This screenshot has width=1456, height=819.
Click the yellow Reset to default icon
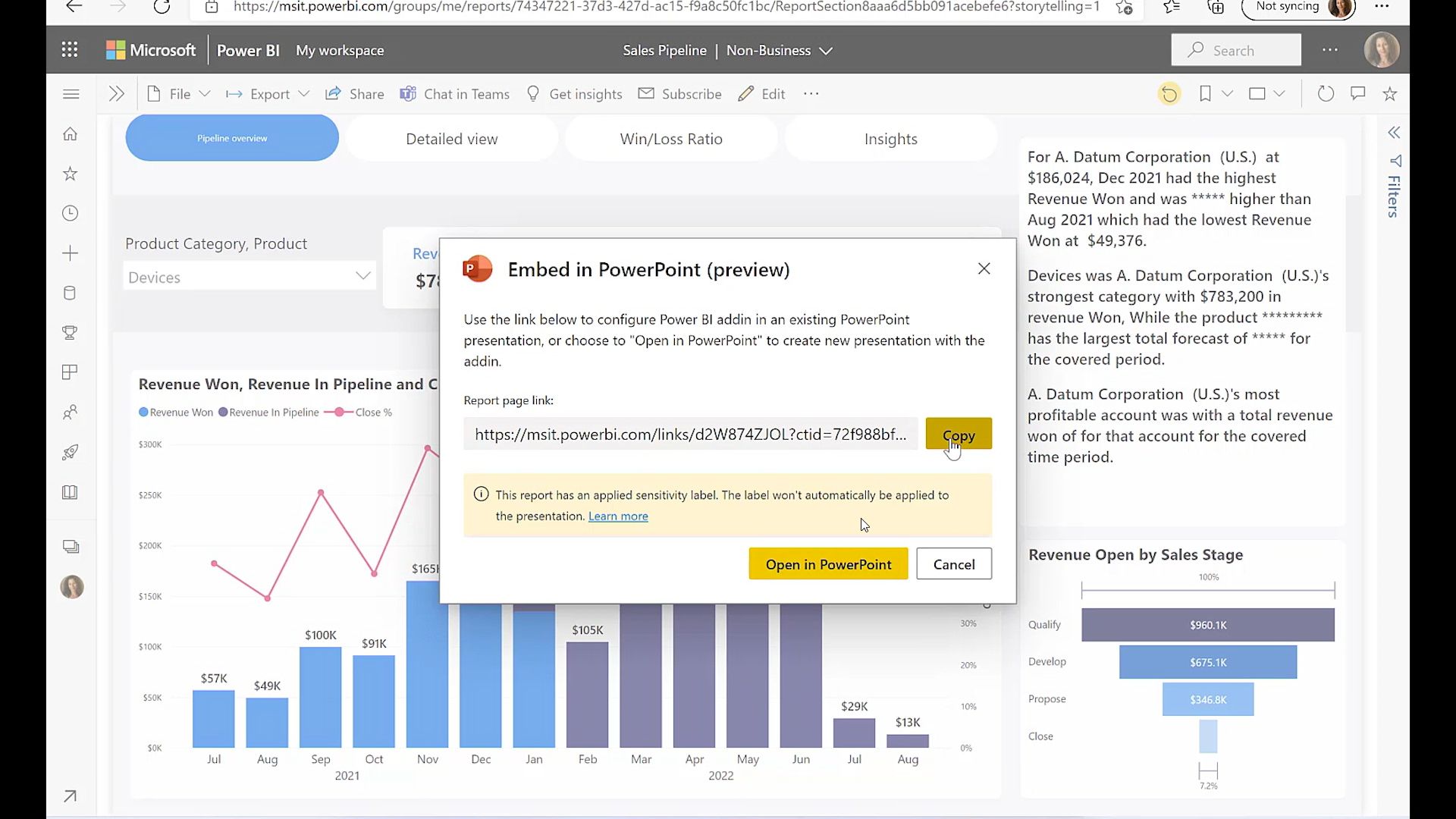point(1169,94)
